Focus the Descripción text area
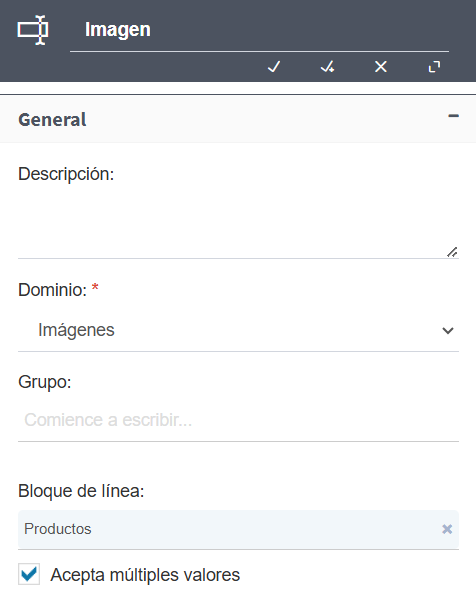The height and width of the screenshot is (590, 476). [x=238, y=223]
